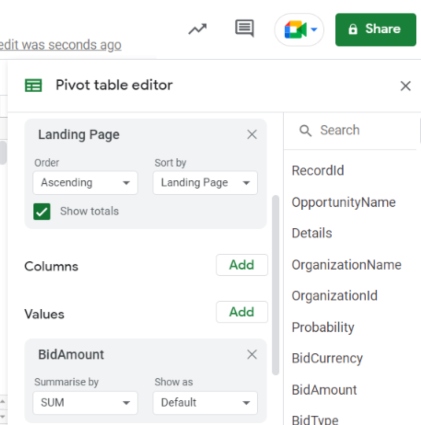Focus the field Search box
This screenshot has height=425, width=421.
pos(350,130)
